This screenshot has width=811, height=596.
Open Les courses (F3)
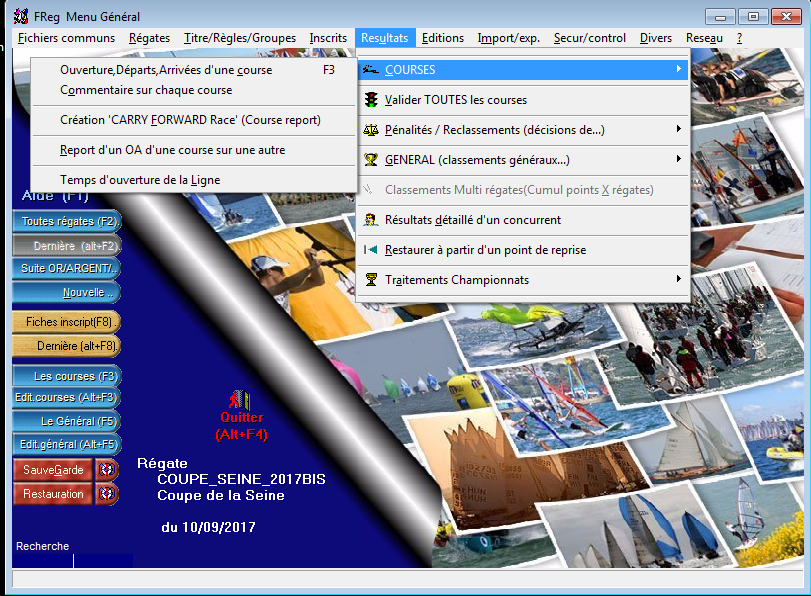(x=67, y=376)
